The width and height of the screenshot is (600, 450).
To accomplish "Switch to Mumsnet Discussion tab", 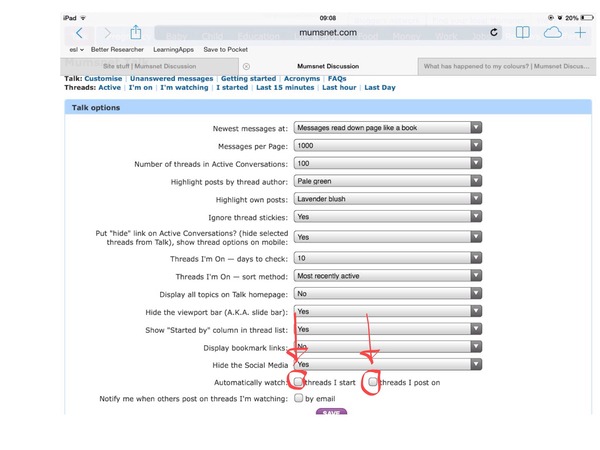I will click(x=328, y=66).
